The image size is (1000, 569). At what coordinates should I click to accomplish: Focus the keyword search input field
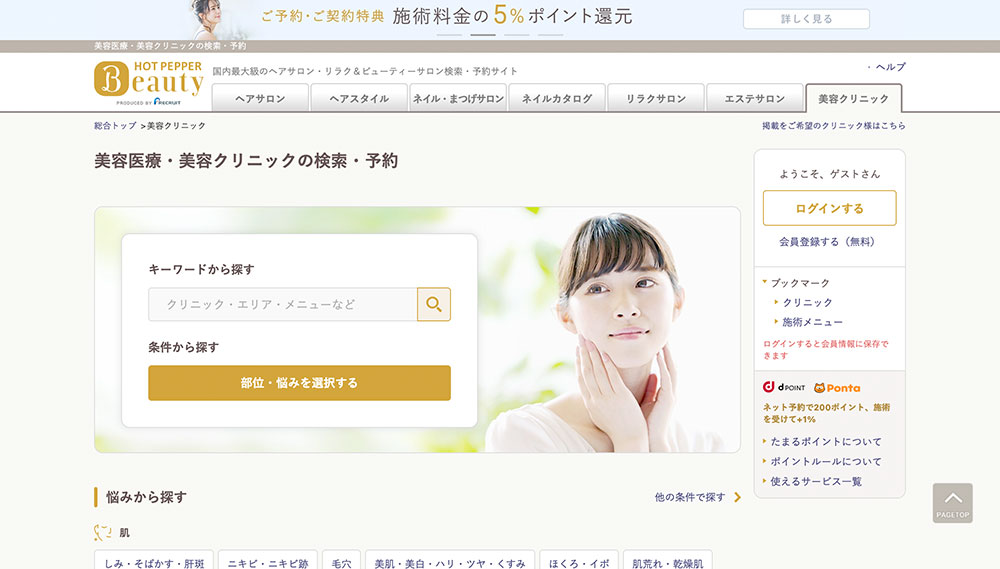pos(283,304)
